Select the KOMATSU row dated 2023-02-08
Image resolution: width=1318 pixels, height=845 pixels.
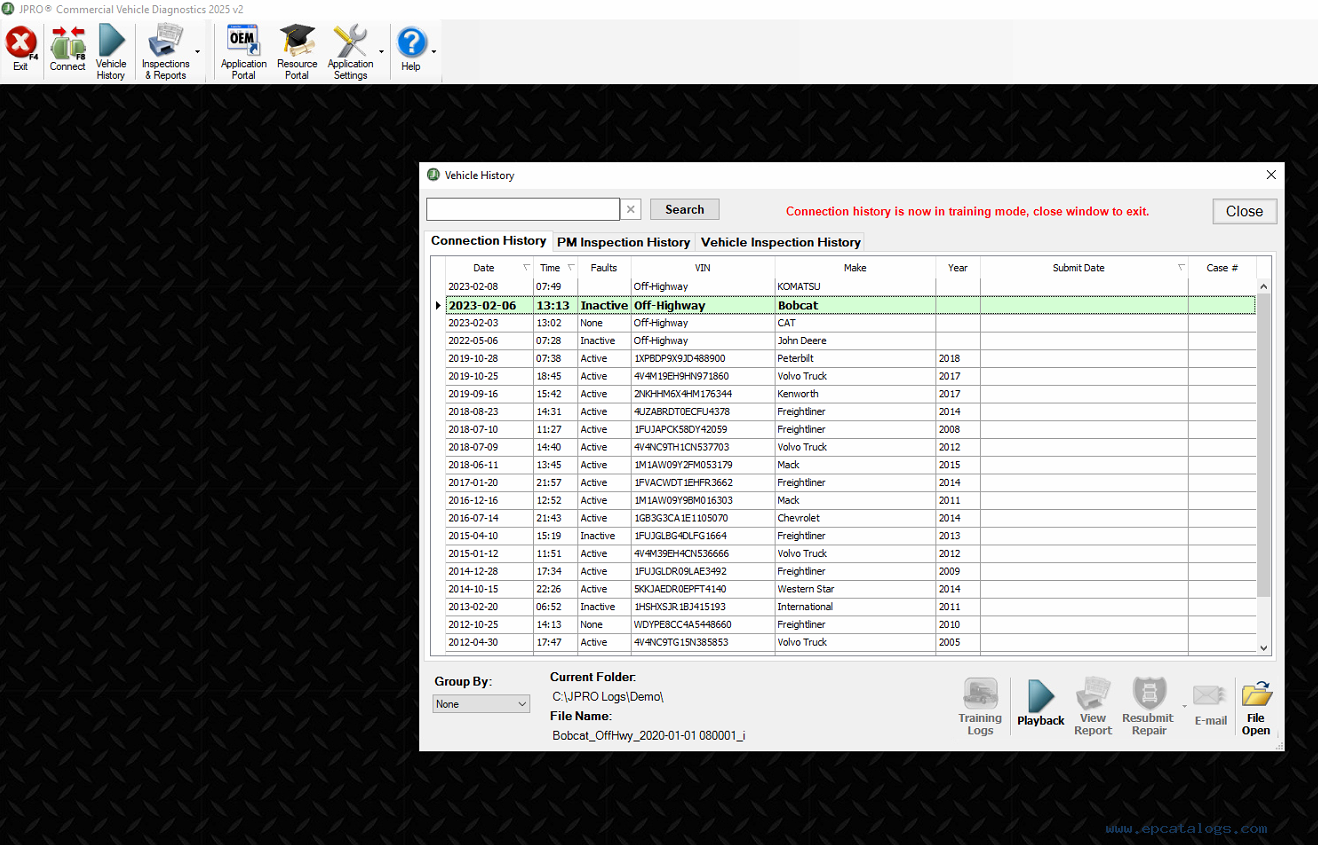click(850, 287)
